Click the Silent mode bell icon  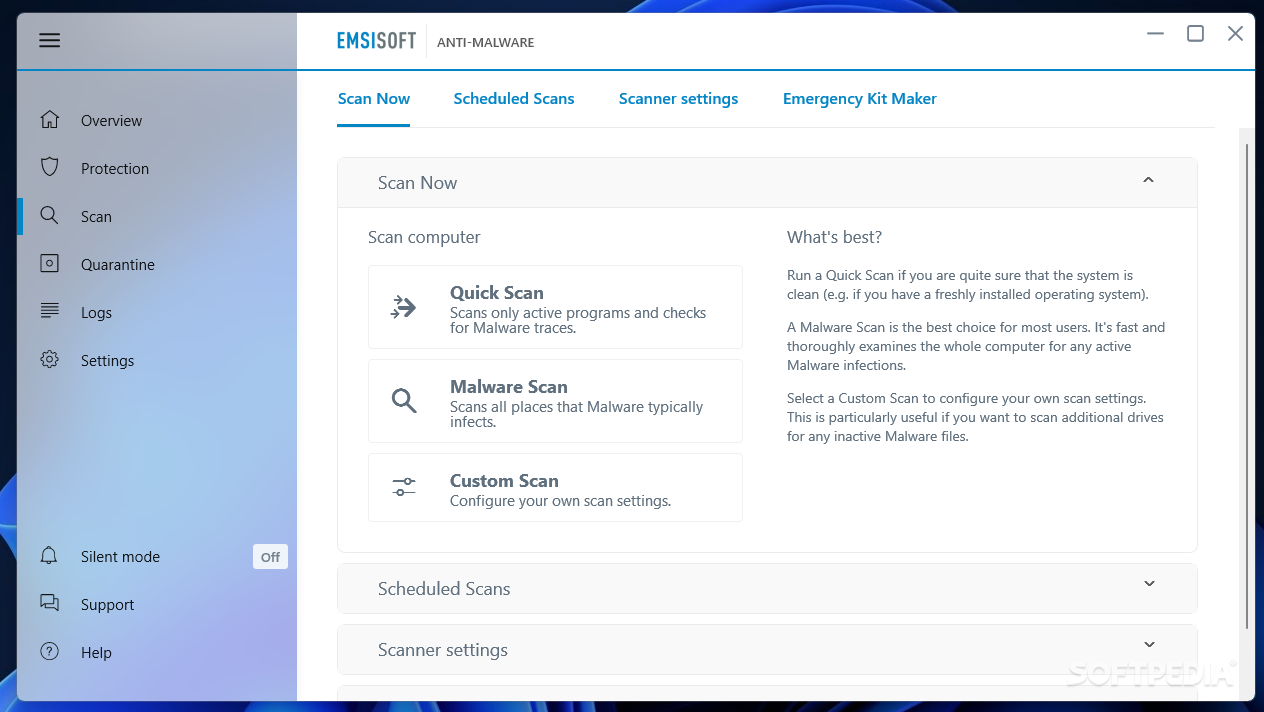click(49, 556)
